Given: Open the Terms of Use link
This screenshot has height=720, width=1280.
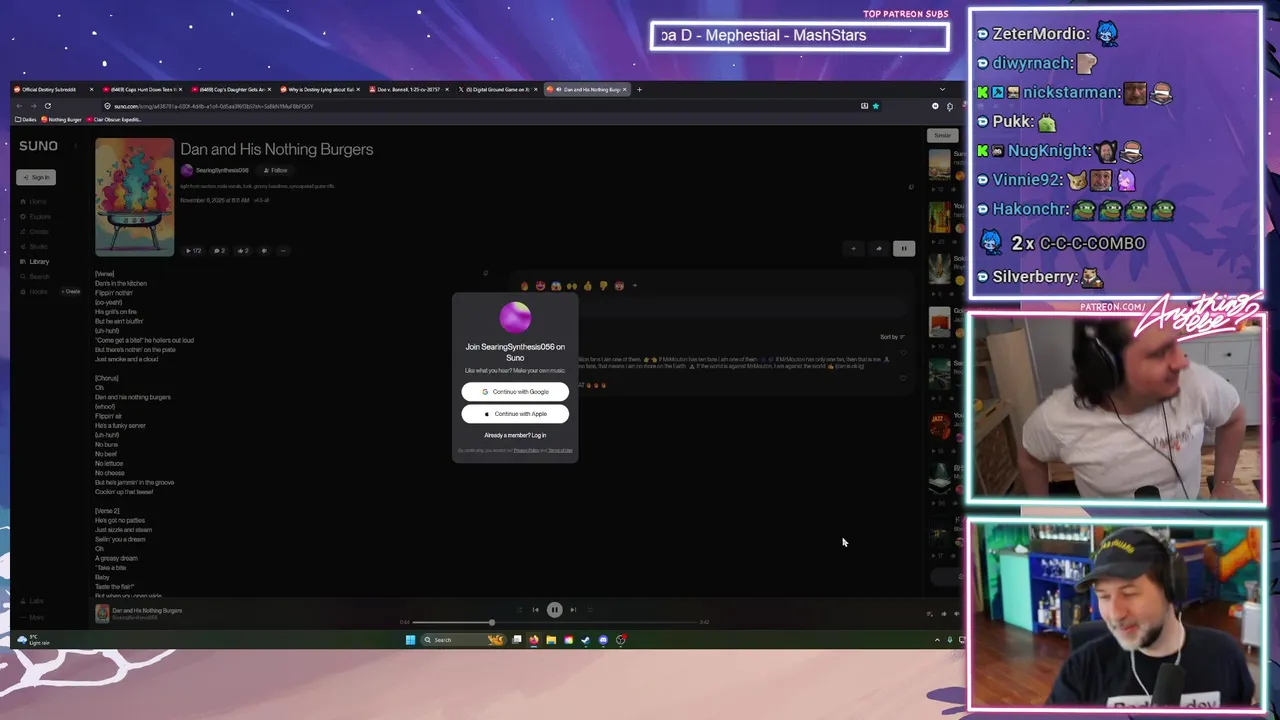Looking at the screenshot, I should (x=560, y=450).
